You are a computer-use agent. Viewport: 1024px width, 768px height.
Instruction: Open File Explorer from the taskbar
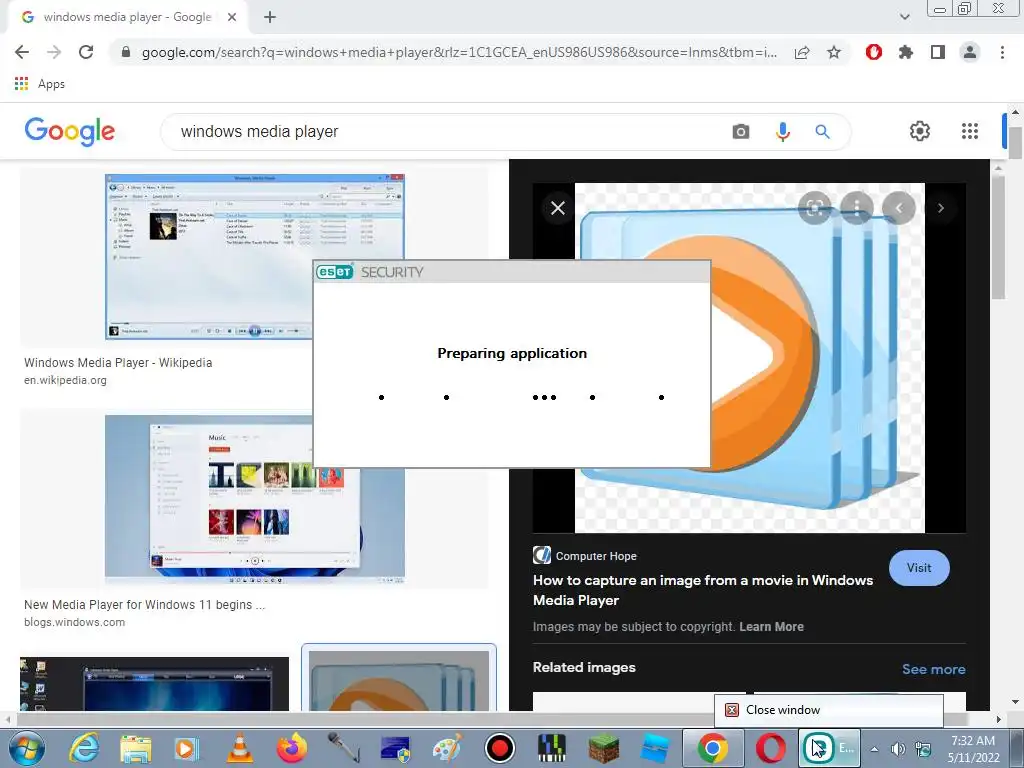click(135, 748)
